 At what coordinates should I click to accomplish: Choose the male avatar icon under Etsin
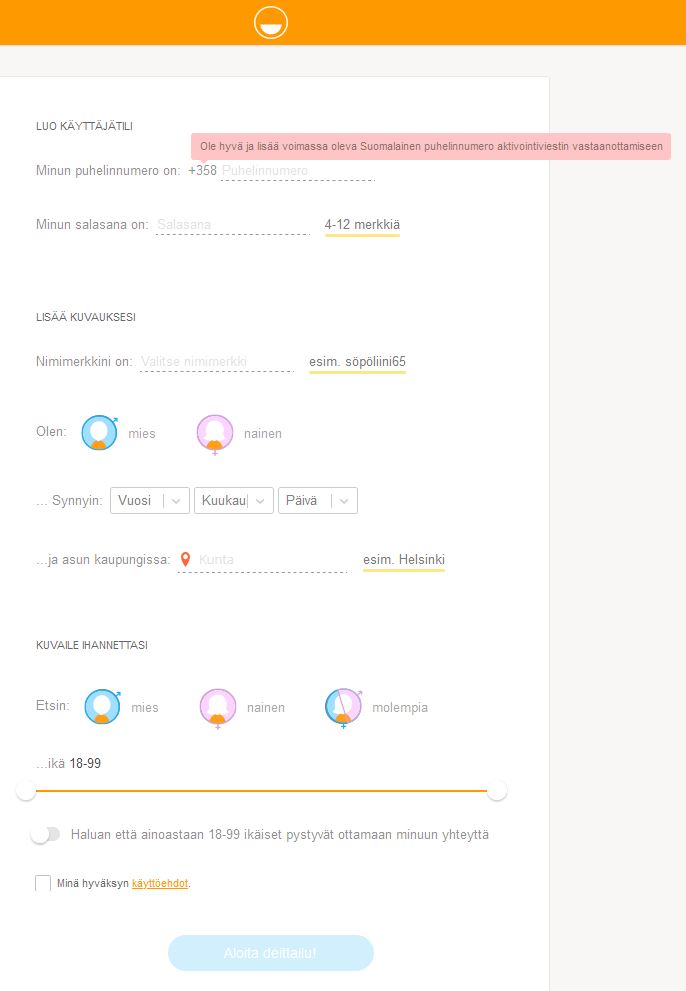(x=102, y=707)
